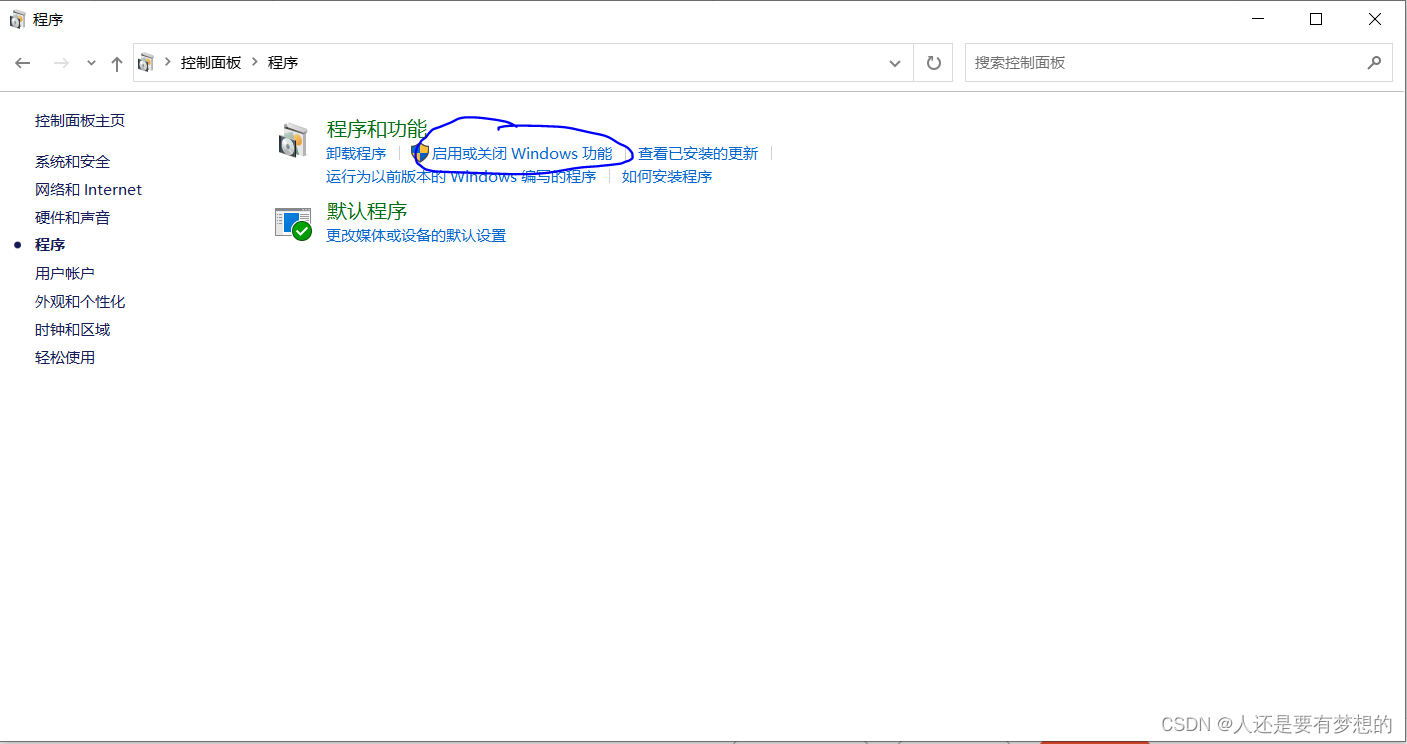Click the refresh icon next to the address bar
The width and height of the screenshot is (1407, 744).
pos(933,62)
